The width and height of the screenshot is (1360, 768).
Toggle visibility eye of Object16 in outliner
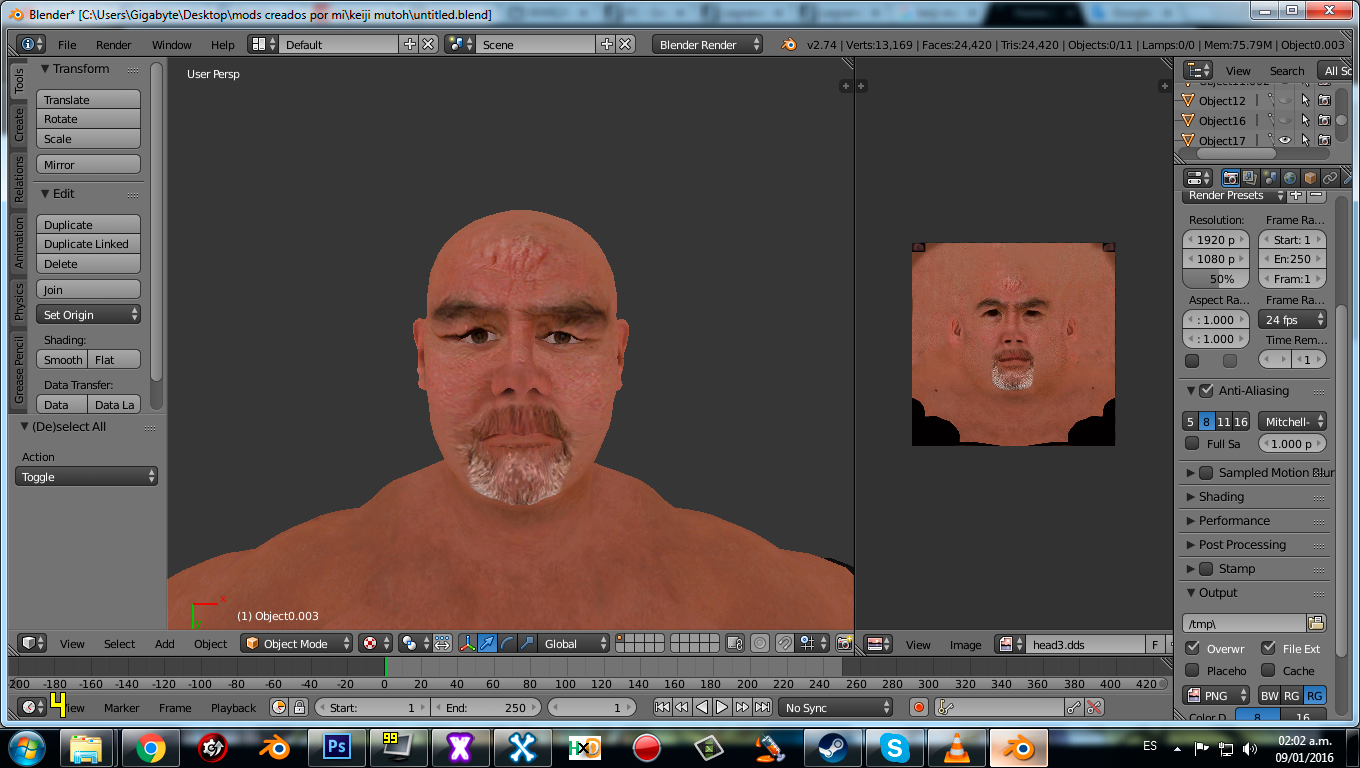1285,120
